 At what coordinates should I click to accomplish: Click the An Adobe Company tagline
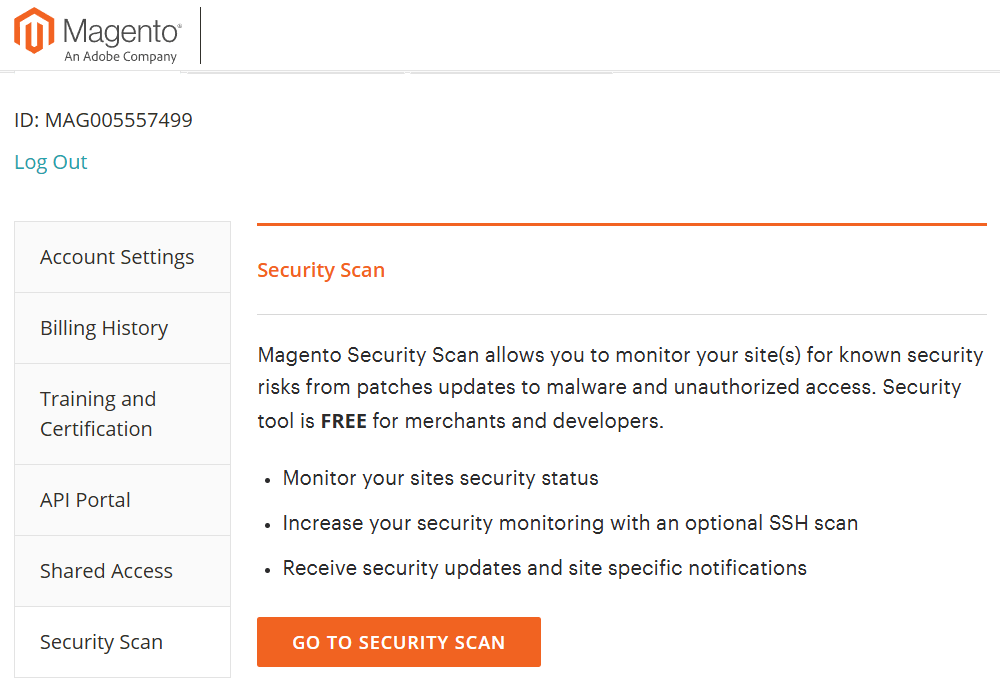[x=121, y=57]
